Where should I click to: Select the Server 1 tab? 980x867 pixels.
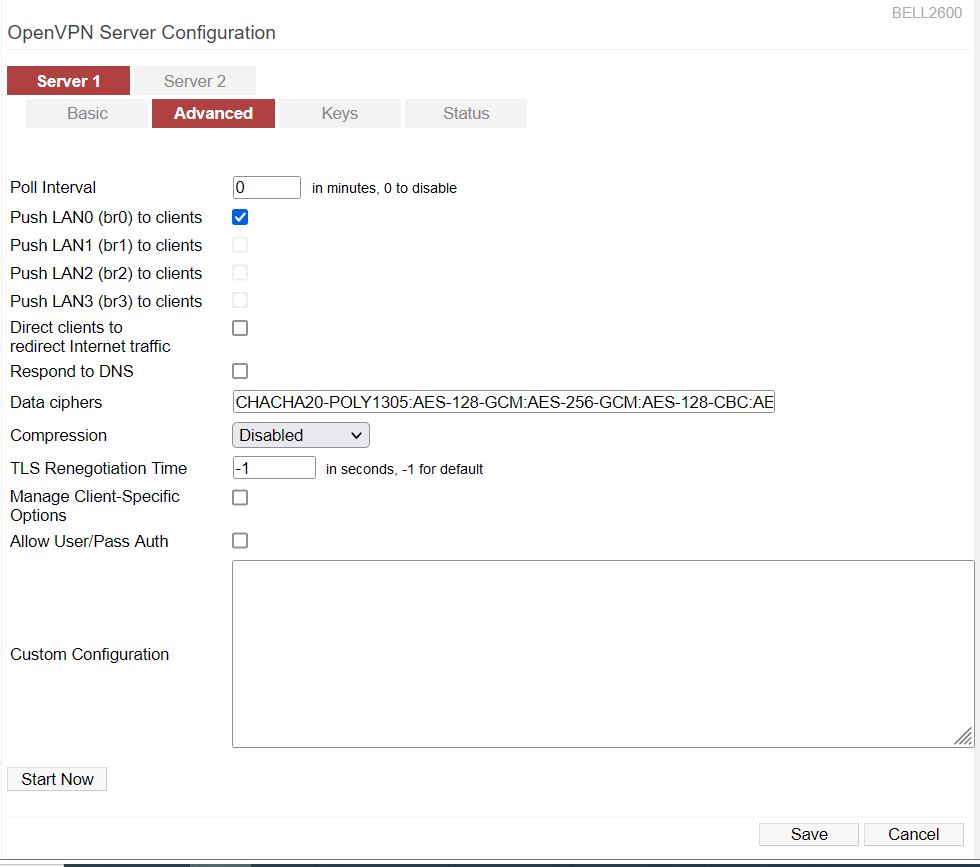pyautogui.click(x=68, y=81)
